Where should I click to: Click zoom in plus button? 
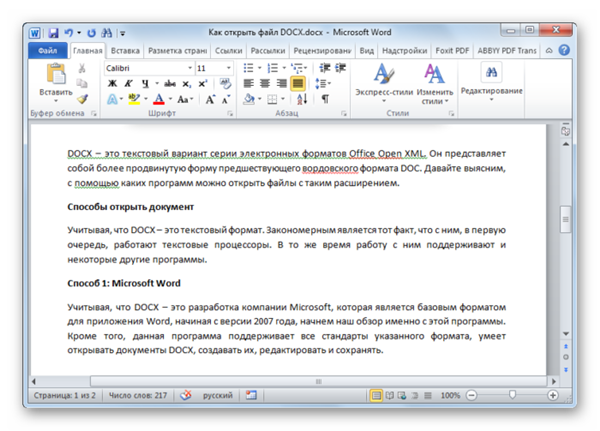coord(553,395)
